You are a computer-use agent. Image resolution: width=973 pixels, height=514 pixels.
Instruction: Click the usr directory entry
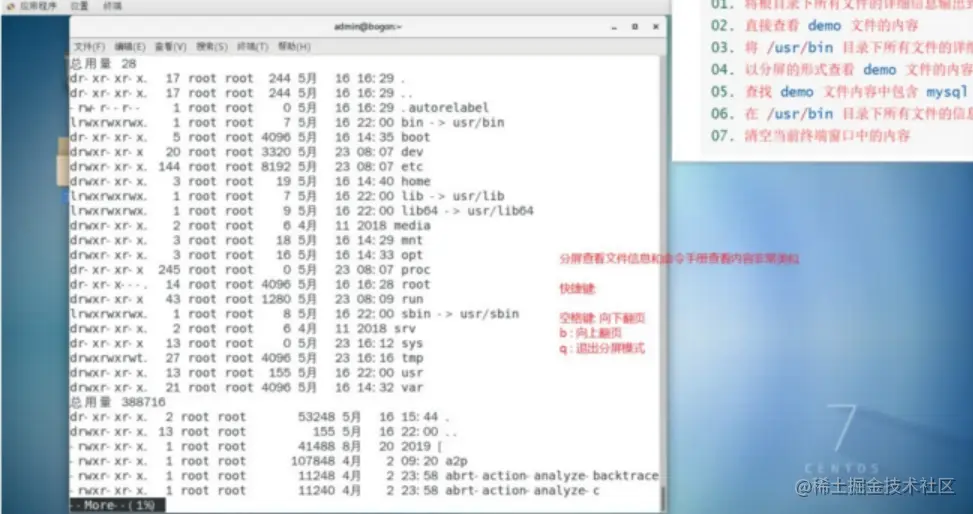(413, 373)
